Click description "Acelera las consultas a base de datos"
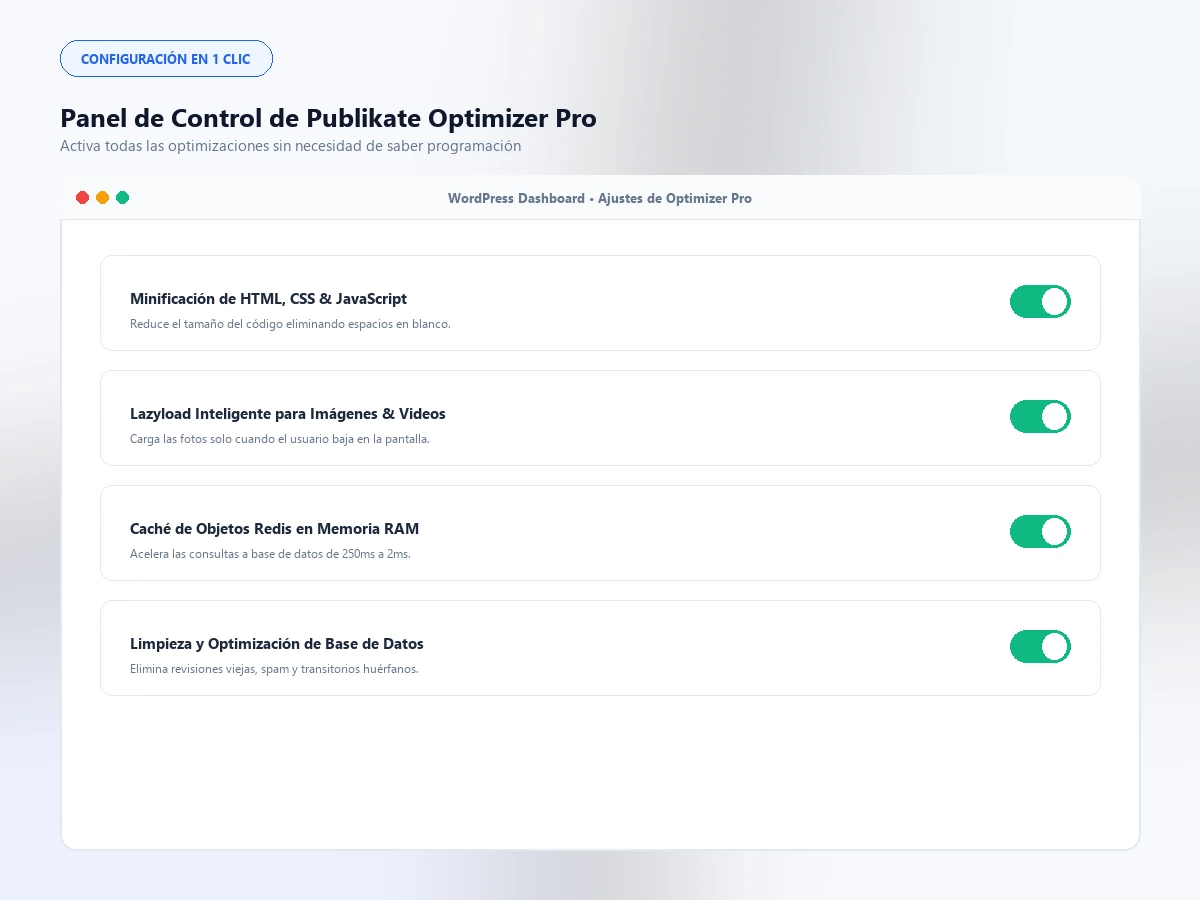 [x=270, y=554]
